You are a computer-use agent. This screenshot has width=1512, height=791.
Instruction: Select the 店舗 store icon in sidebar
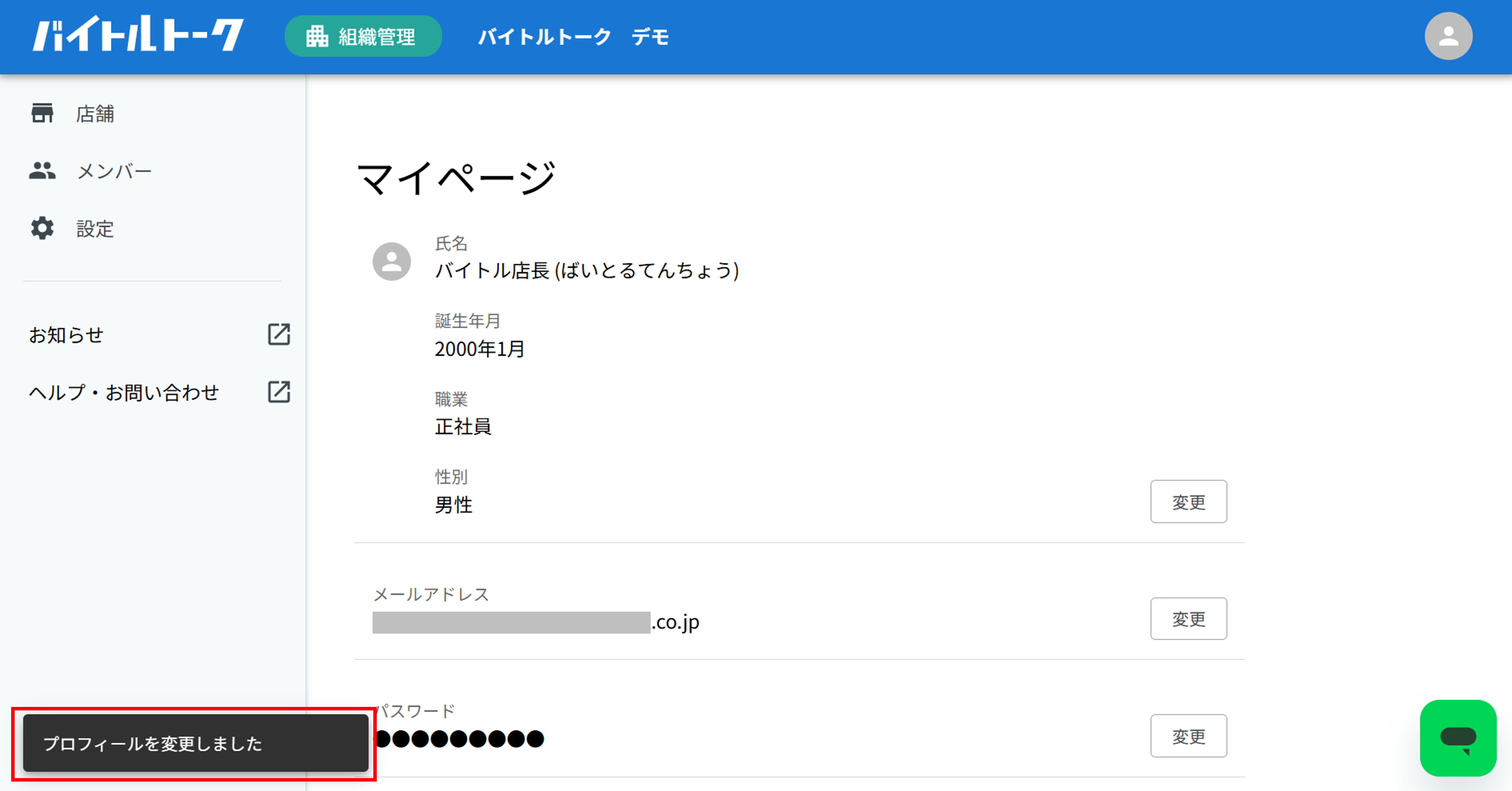pos(42,113)
